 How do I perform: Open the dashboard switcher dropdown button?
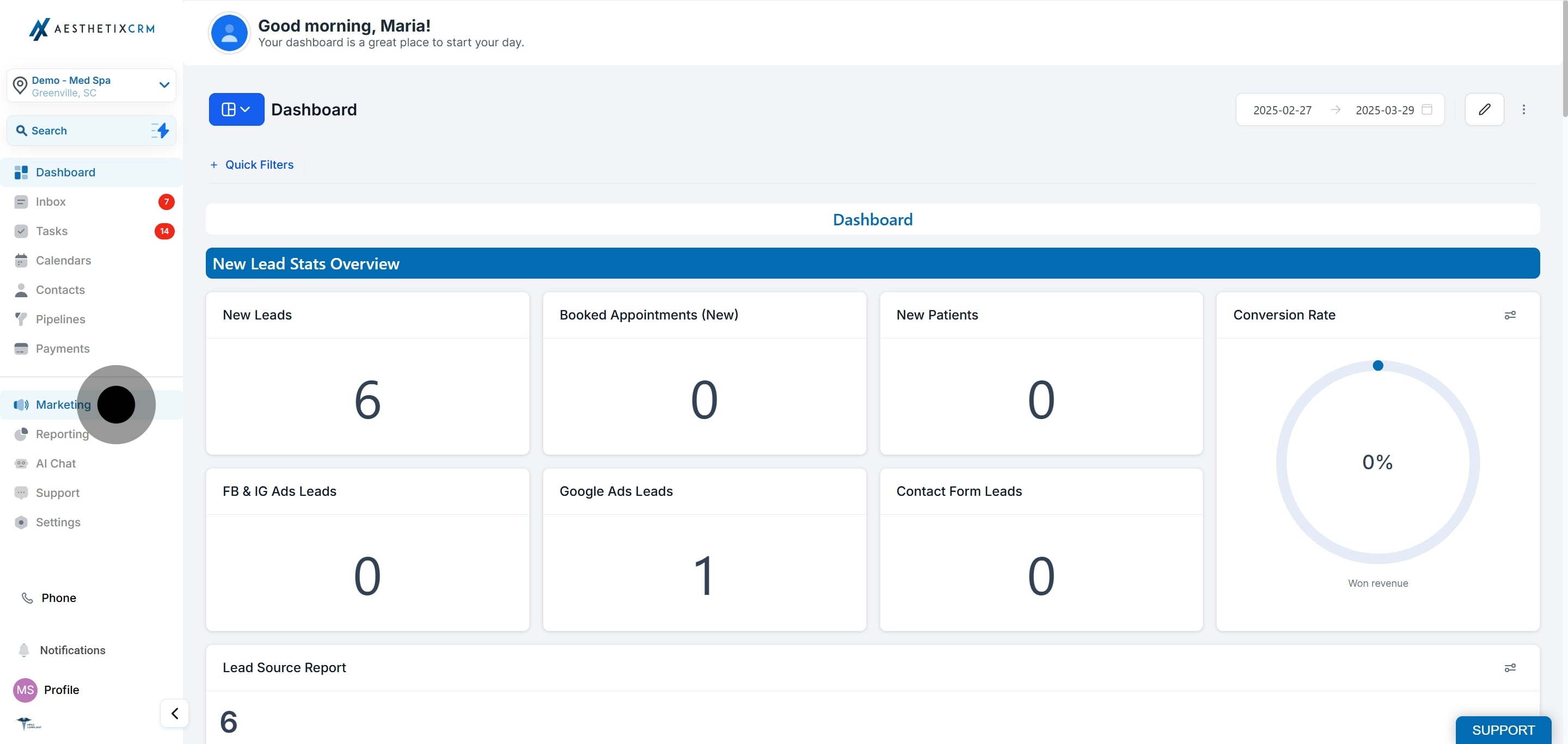(x=236, y=109)
